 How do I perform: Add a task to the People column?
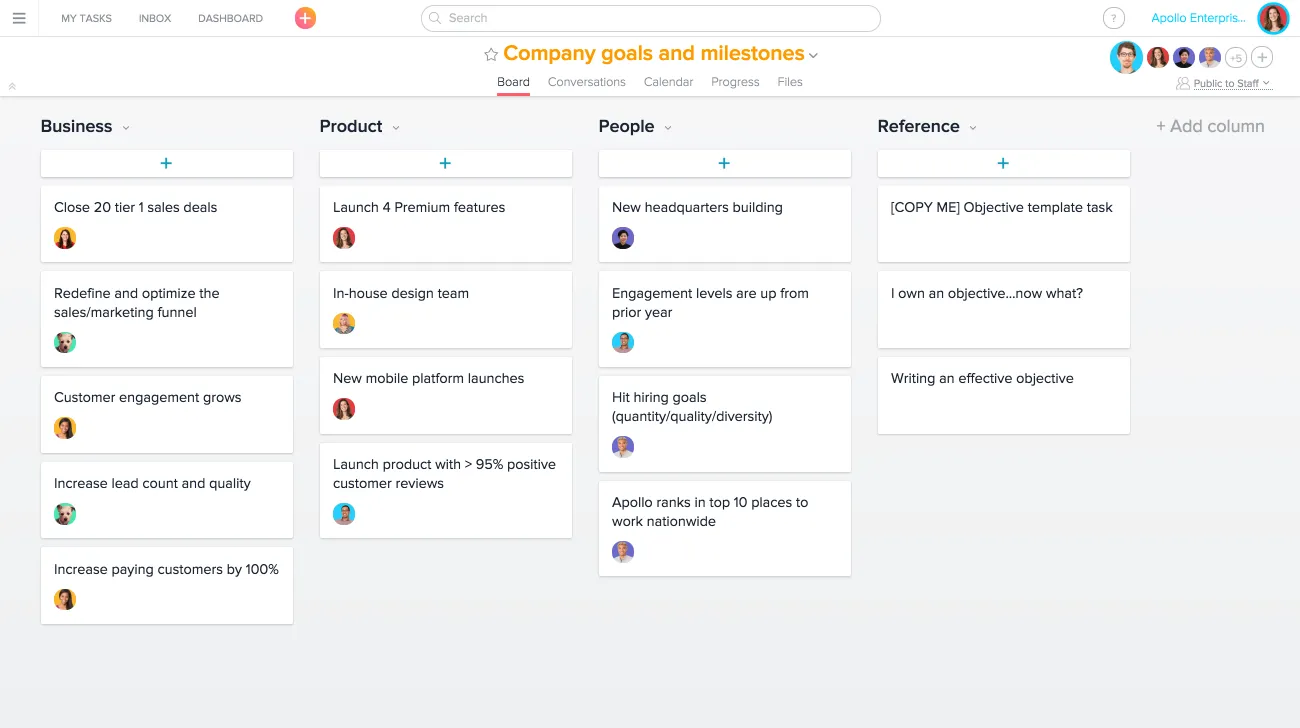tap(725, 163)
